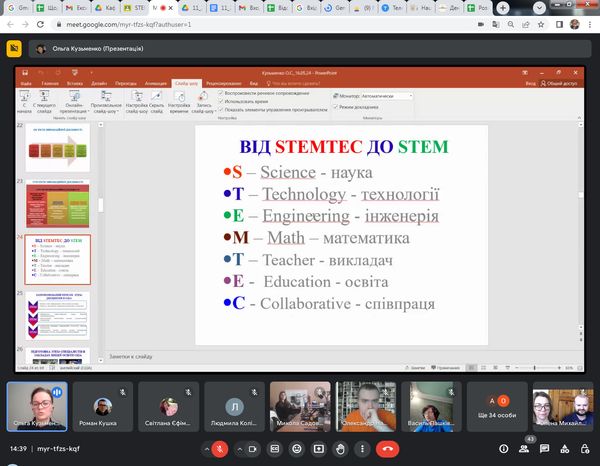Open the chat with everyone panel
This screenshot has width=600, height=466.
546,449
